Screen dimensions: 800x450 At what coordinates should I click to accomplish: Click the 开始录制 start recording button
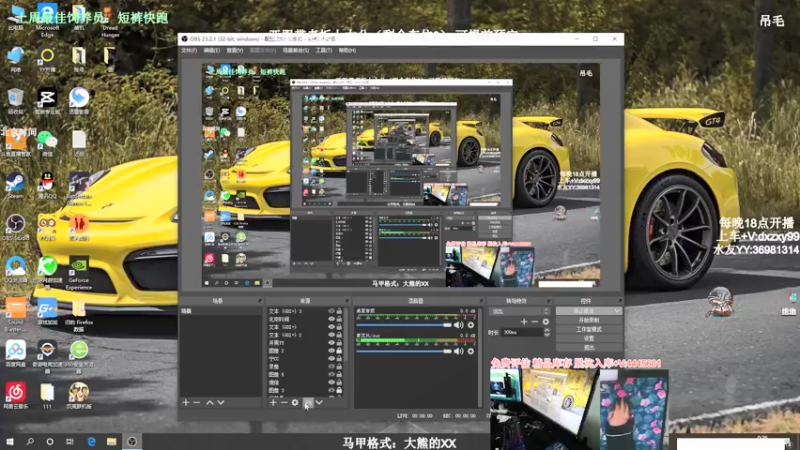pos(589,320)
